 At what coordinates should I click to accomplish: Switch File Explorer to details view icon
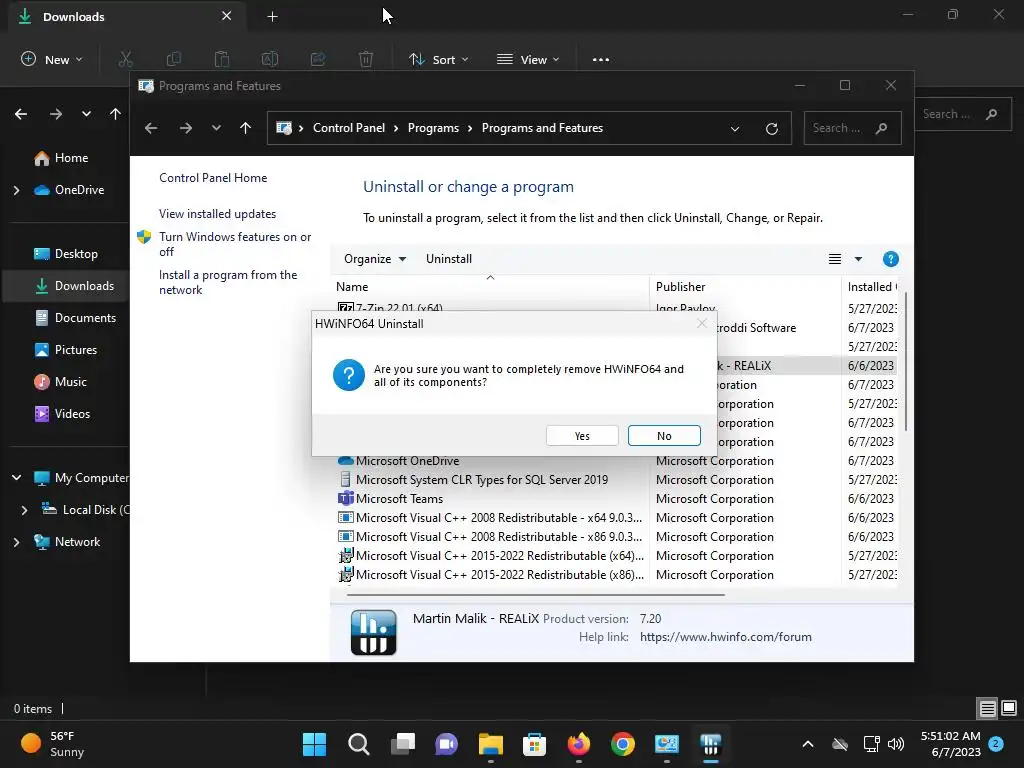tap(987, 708)
